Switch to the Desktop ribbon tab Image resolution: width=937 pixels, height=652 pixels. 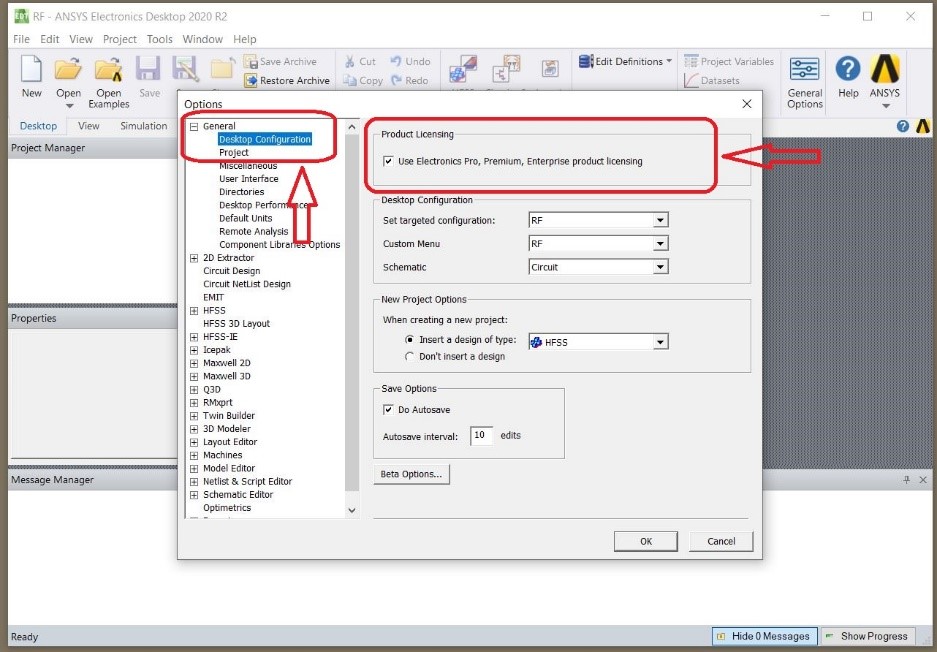pos(38,126)
